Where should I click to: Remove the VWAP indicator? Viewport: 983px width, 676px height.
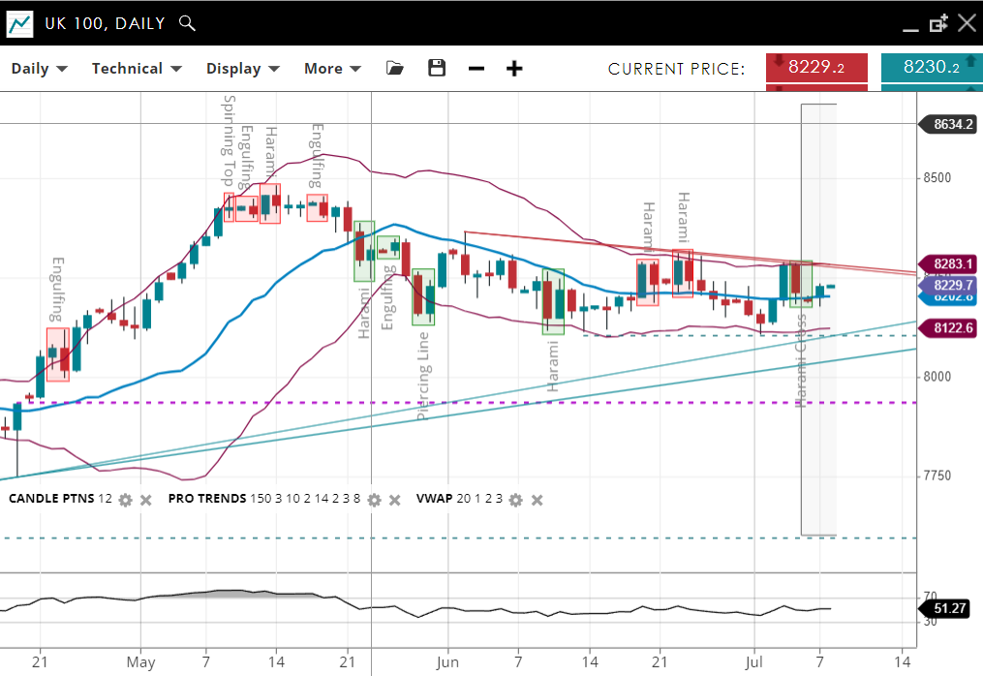(x=537, y=499)
